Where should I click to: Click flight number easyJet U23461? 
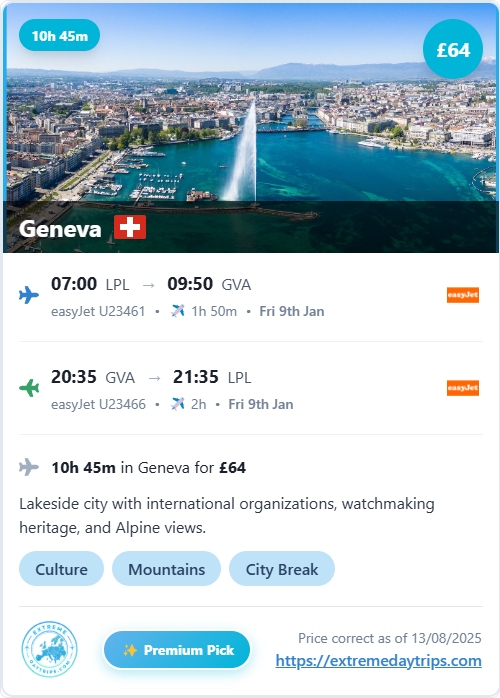point(98,311)
